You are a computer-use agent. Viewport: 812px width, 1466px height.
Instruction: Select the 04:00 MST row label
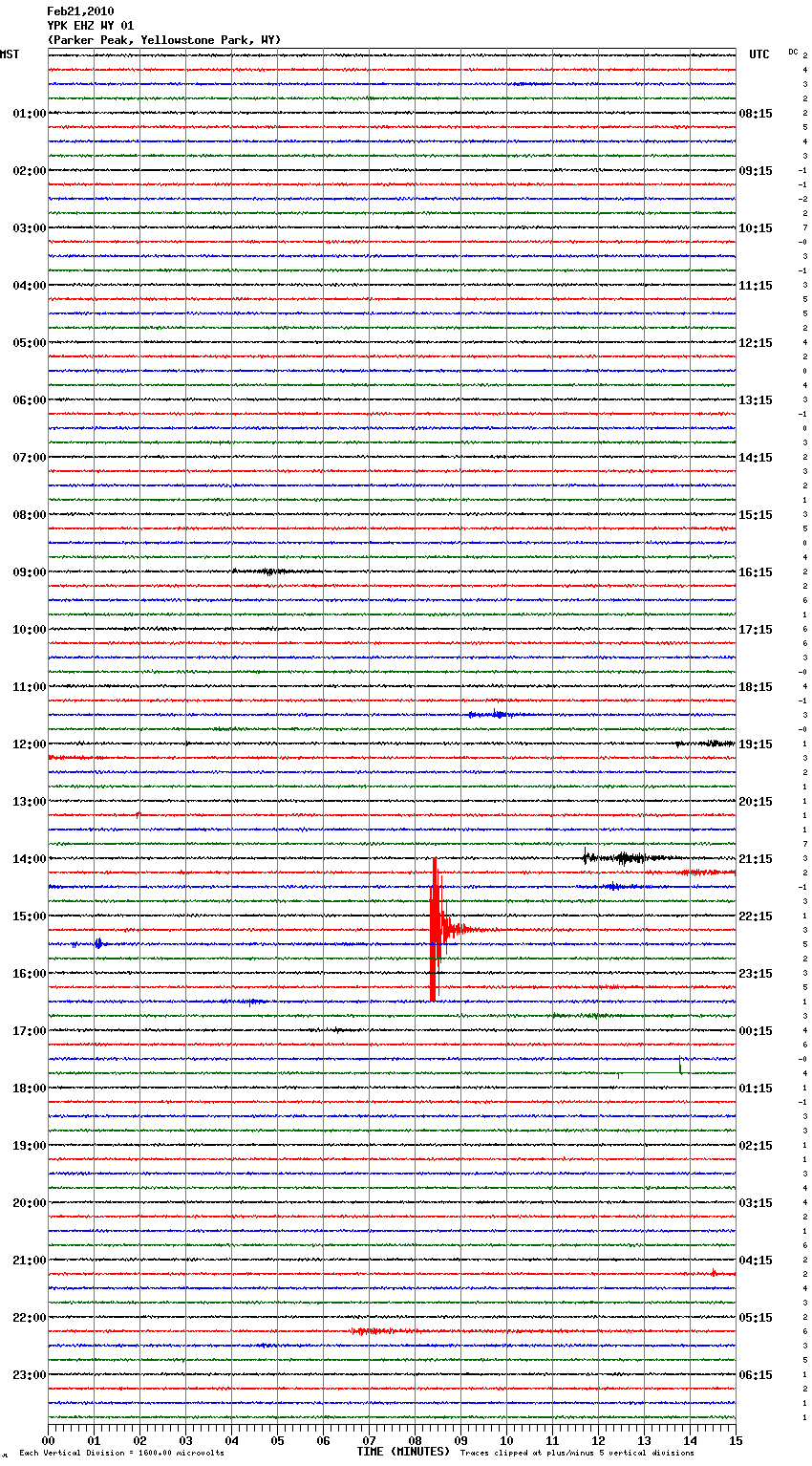point(29,286)
